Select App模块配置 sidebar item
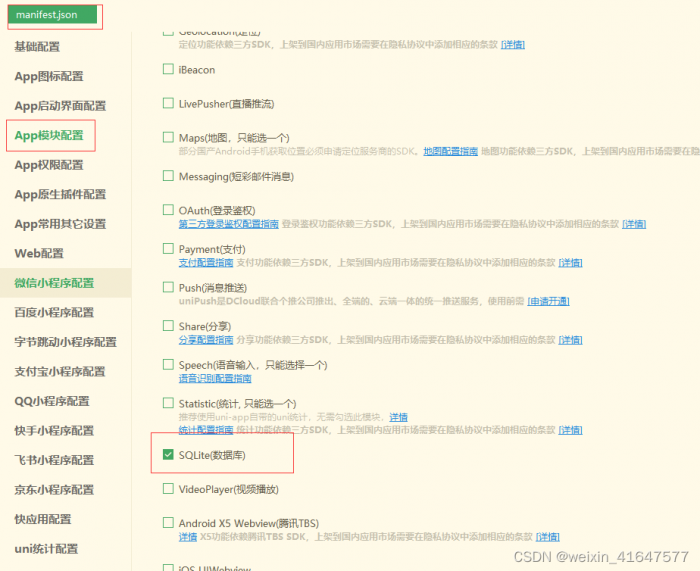 (x=49, y=135)
